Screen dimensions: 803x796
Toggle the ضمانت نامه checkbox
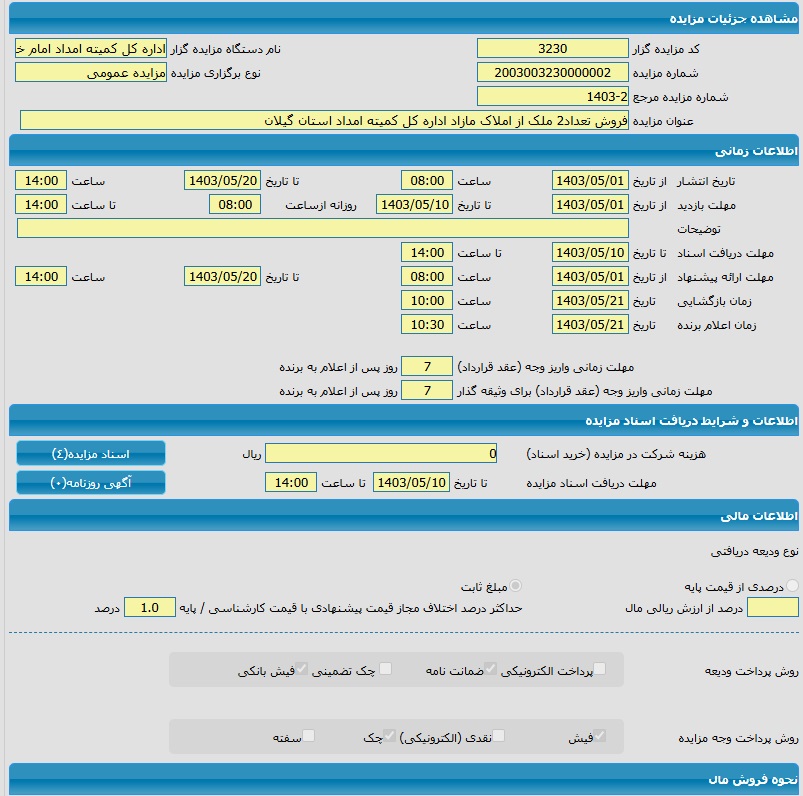coord(490,668)
